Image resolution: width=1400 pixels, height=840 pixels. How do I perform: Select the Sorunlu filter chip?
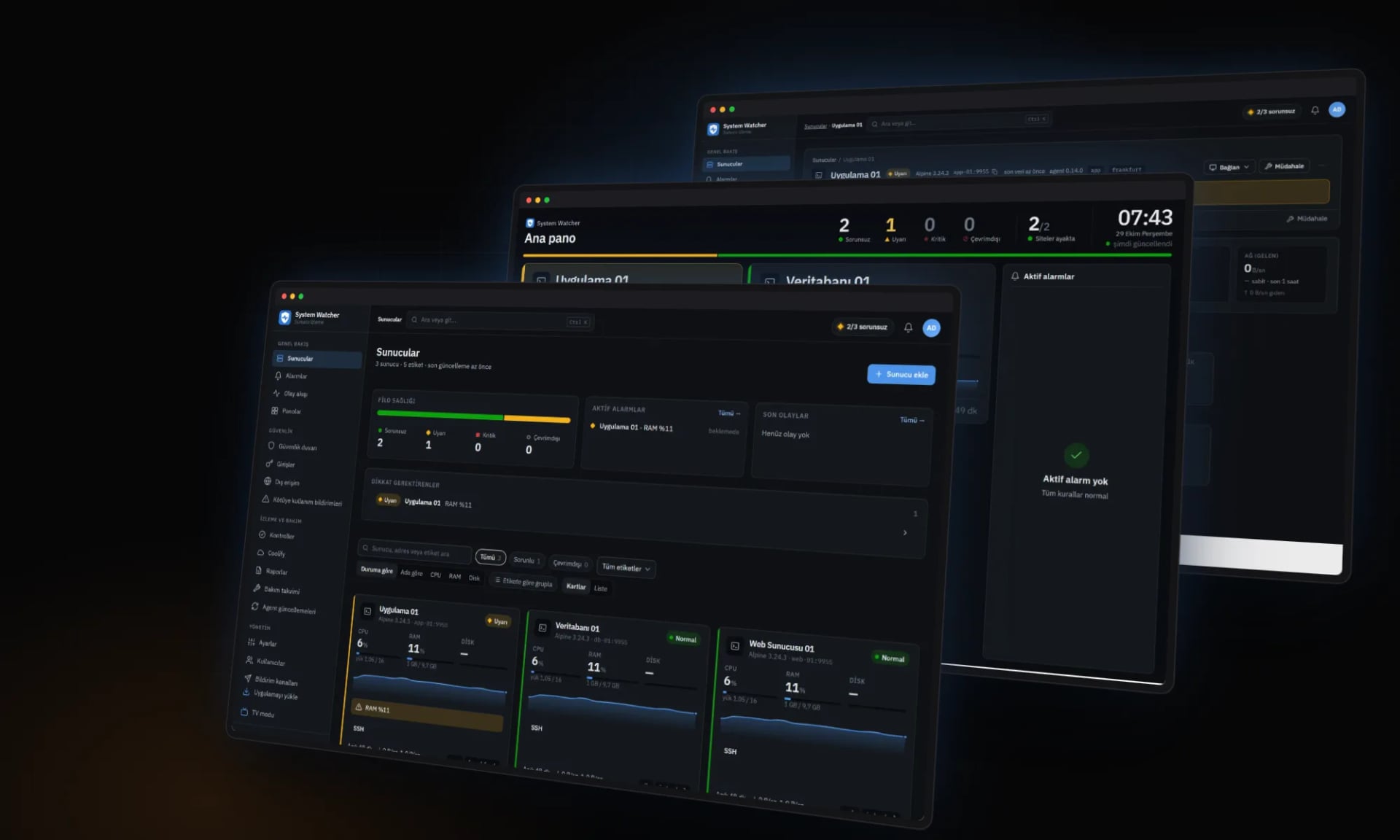[x=526, y=561]
